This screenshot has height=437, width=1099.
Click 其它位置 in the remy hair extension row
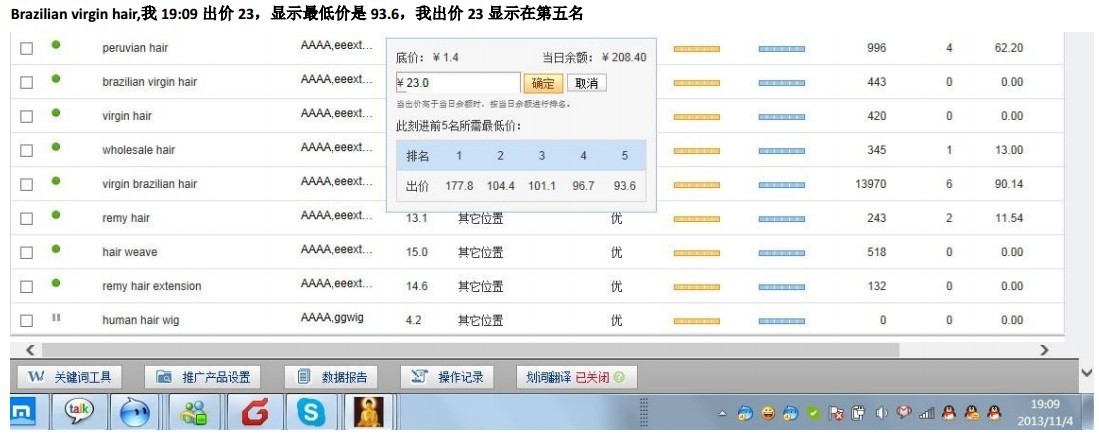[480, 286]
